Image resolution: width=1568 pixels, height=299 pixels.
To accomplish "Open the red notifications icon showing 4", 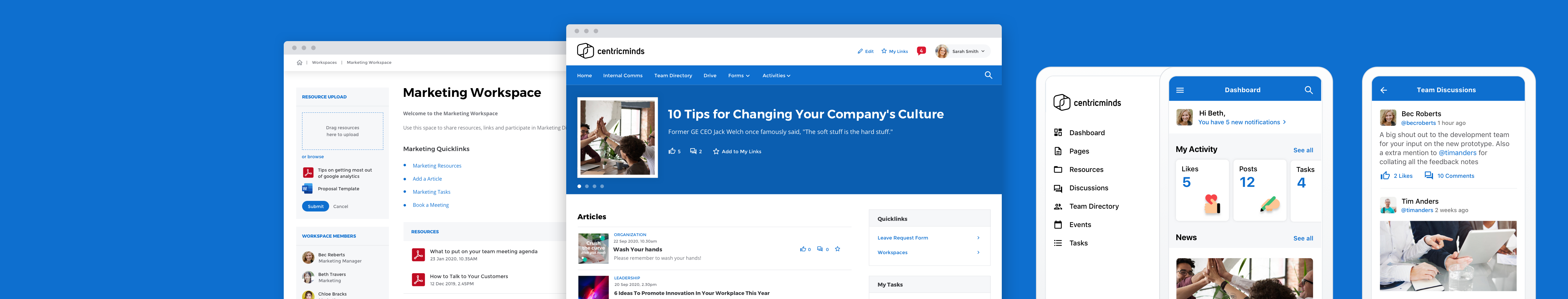I will tap(922, 51).
